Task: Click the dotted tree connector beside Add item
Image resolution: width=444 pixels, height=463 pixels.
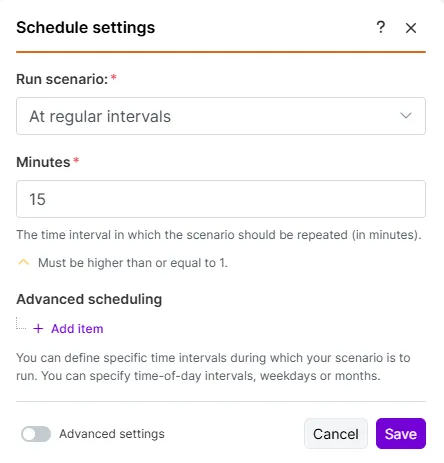Action: (21, 323)
